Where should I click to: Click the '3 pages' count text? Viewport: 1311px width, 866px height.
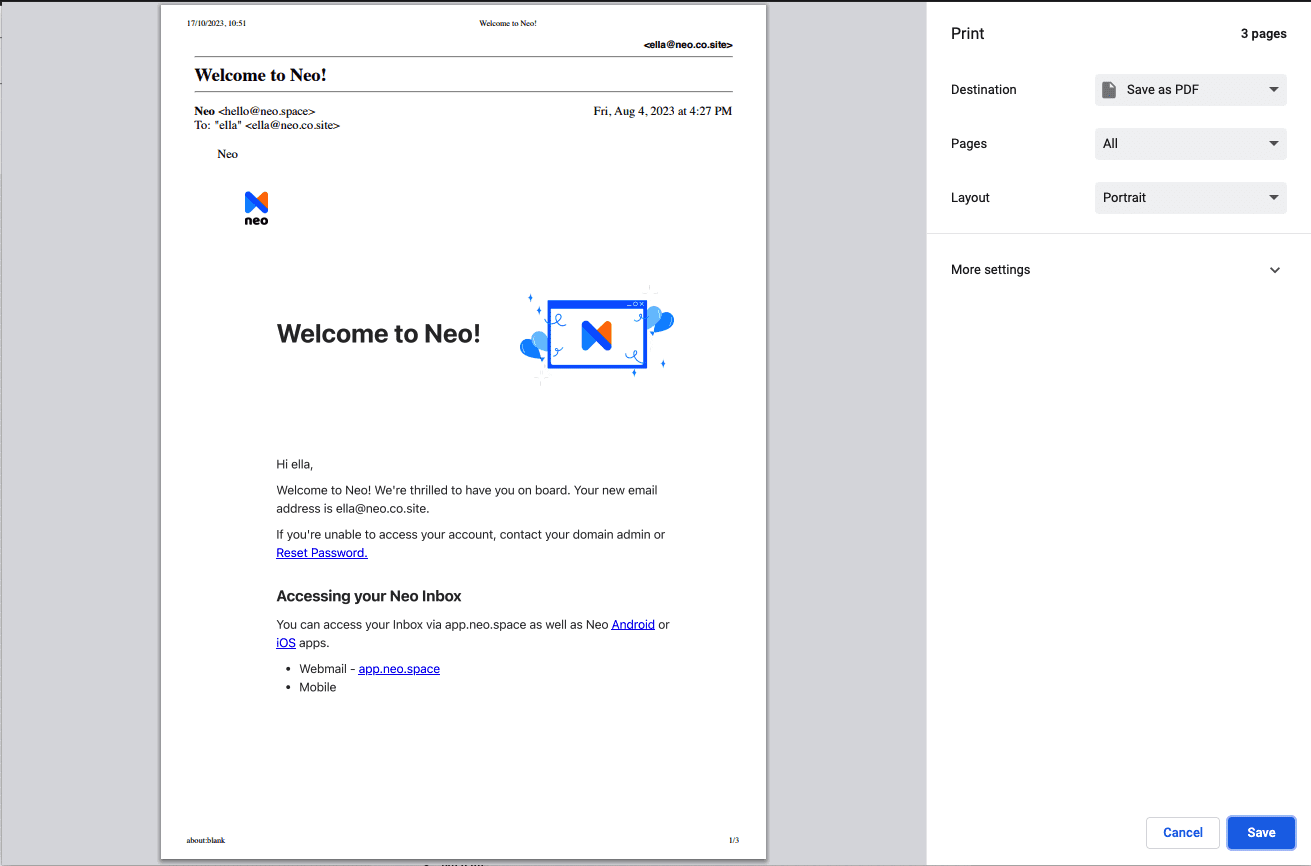click(1263, 34)
